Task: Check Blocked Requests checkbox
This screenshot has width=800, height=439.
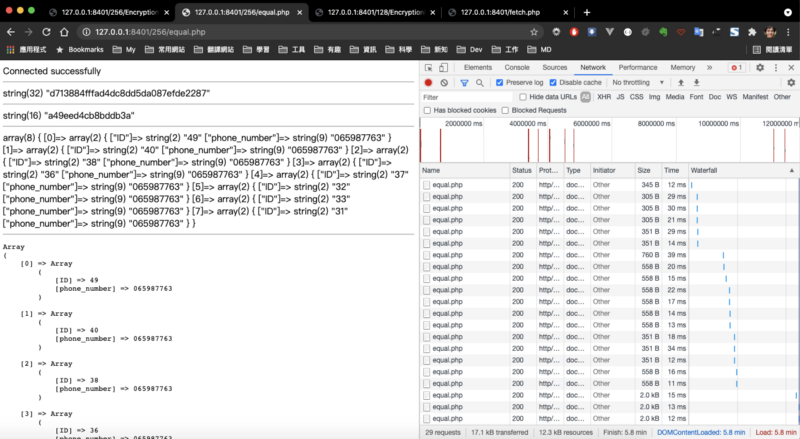Action: tap(505, 110)
